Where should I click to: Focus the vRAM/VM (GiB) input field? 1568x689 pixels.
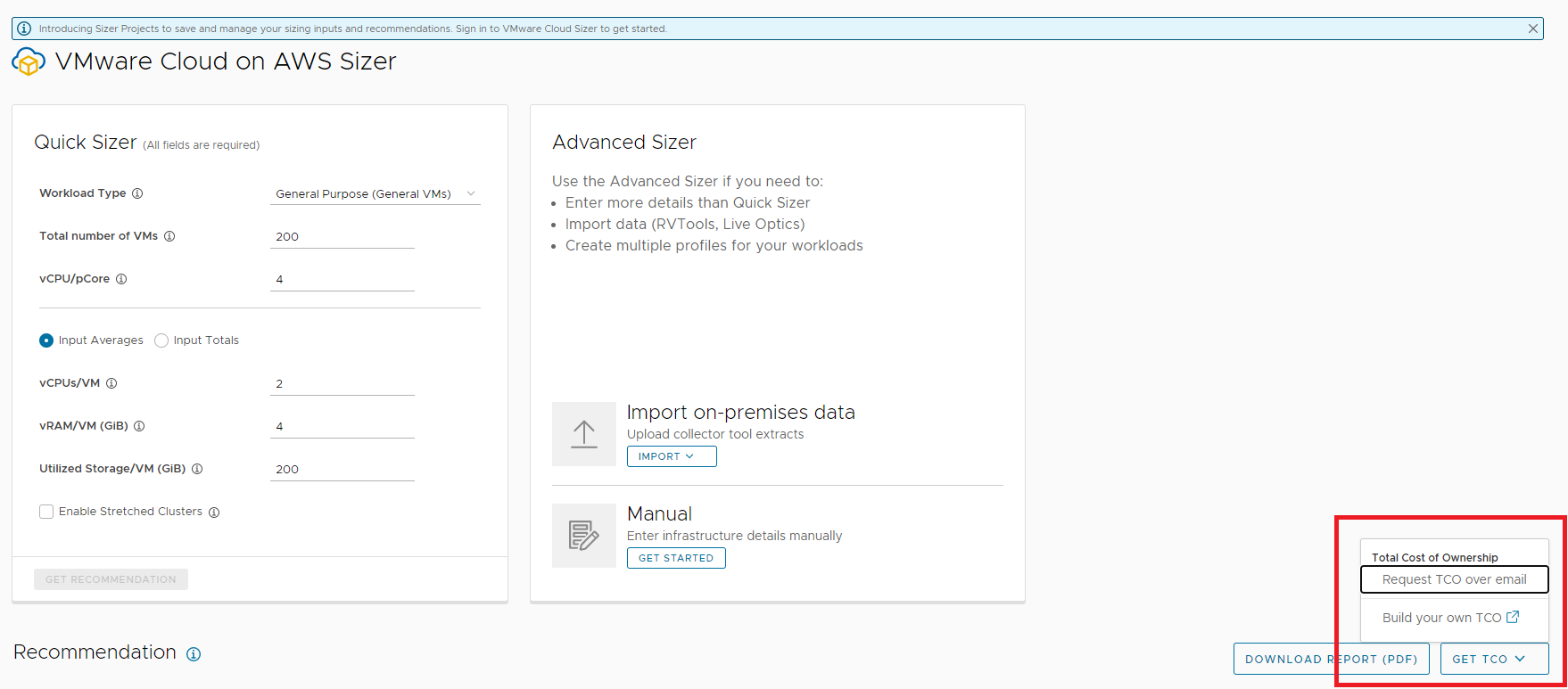click(x=342, y=426)
